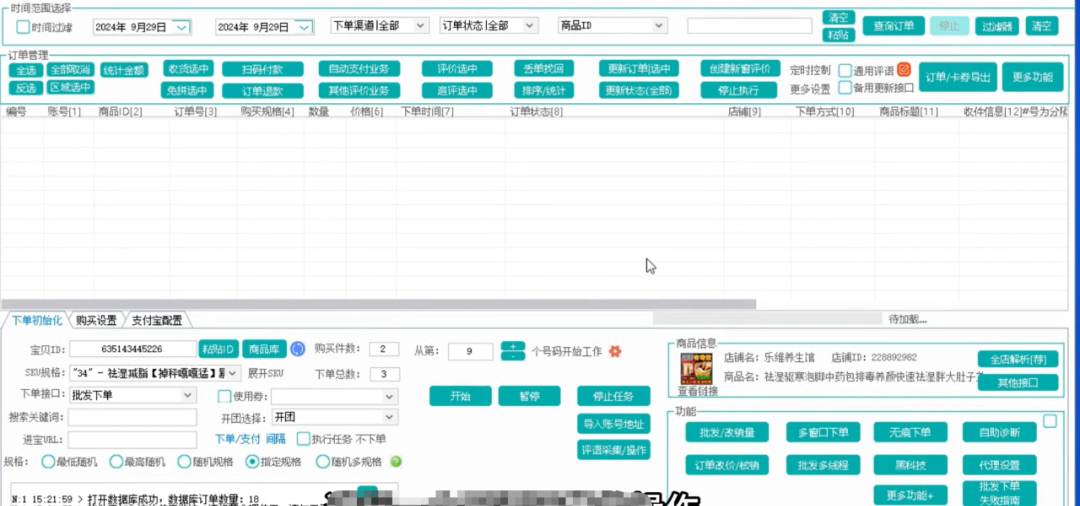
Task: Click the 订单状态[8] column header
Action: pyautogui.click(x=537, y=111)
